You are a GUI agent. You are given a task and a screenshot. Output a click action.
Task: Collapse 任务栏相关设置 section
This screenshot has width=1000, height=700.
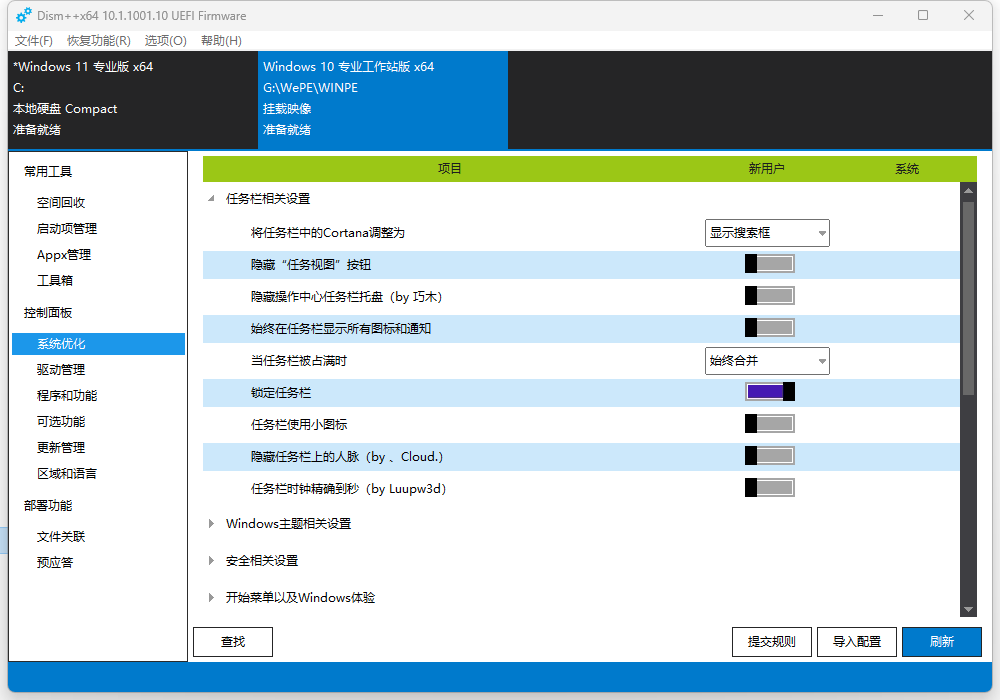[211, 199]
